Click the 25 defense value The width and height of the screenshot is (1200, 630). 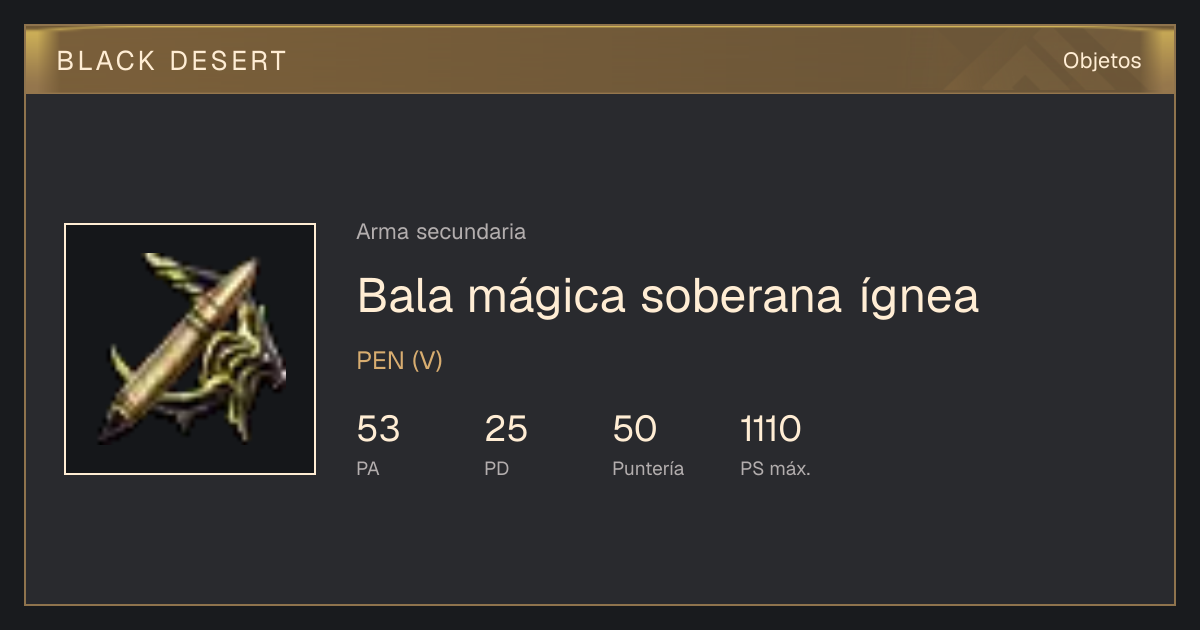(506, 429)
